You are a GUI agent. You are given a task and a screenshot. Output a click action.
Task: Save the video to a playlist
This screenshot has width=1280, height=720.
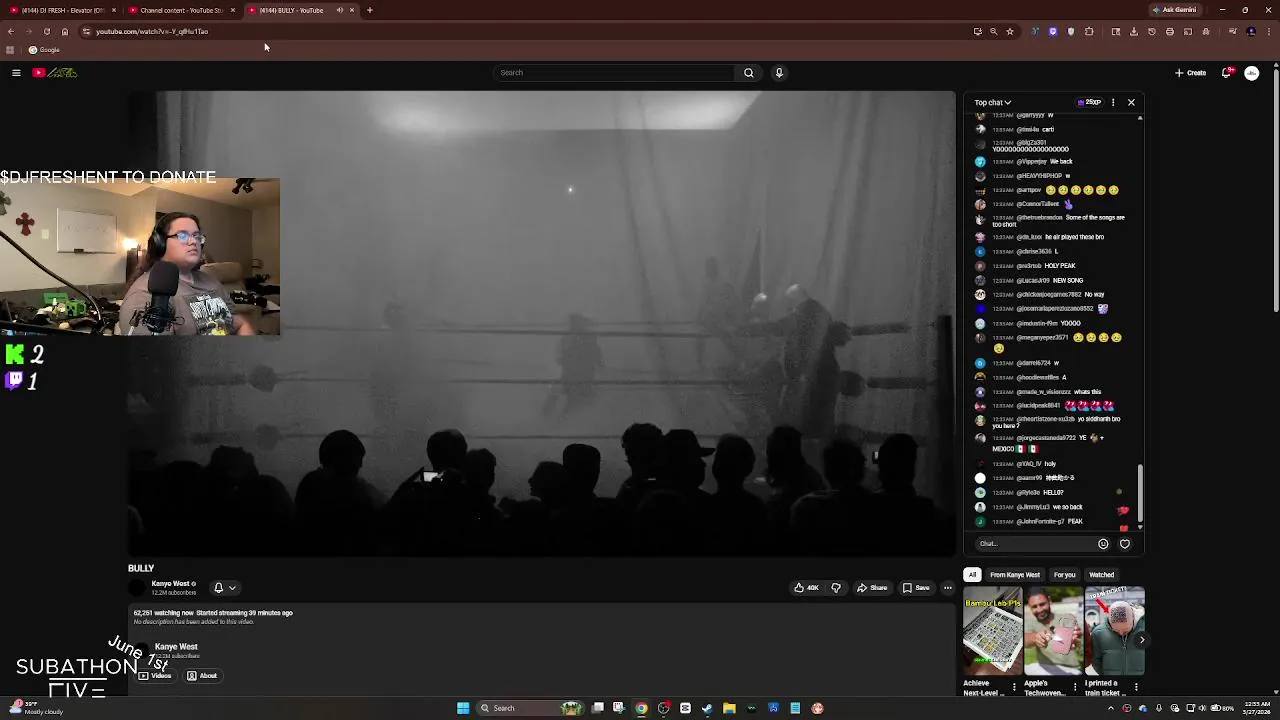pyautogui.click(x=916, y=588)
